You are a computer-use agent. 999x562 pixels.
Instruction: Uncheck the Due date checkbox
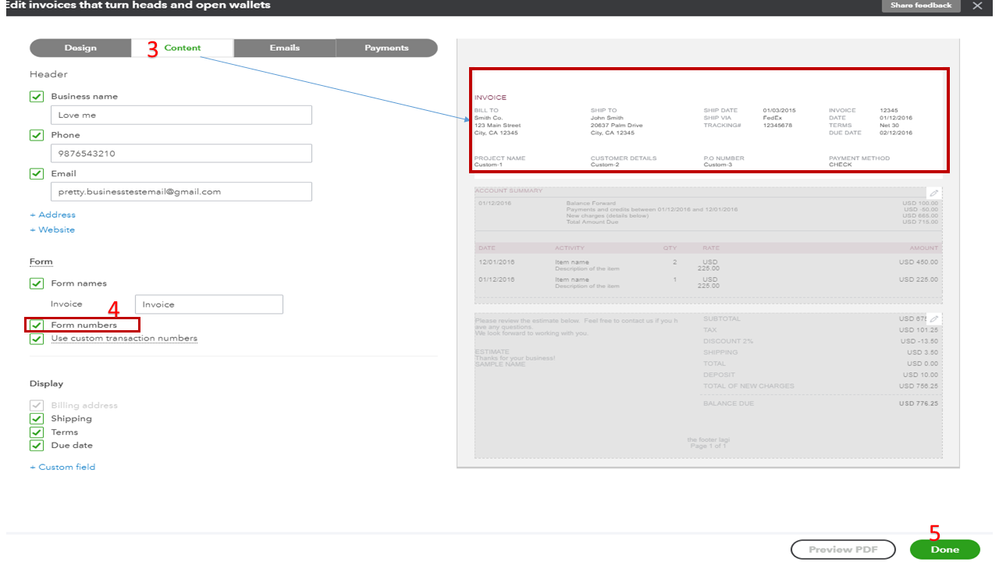[36, 445]
